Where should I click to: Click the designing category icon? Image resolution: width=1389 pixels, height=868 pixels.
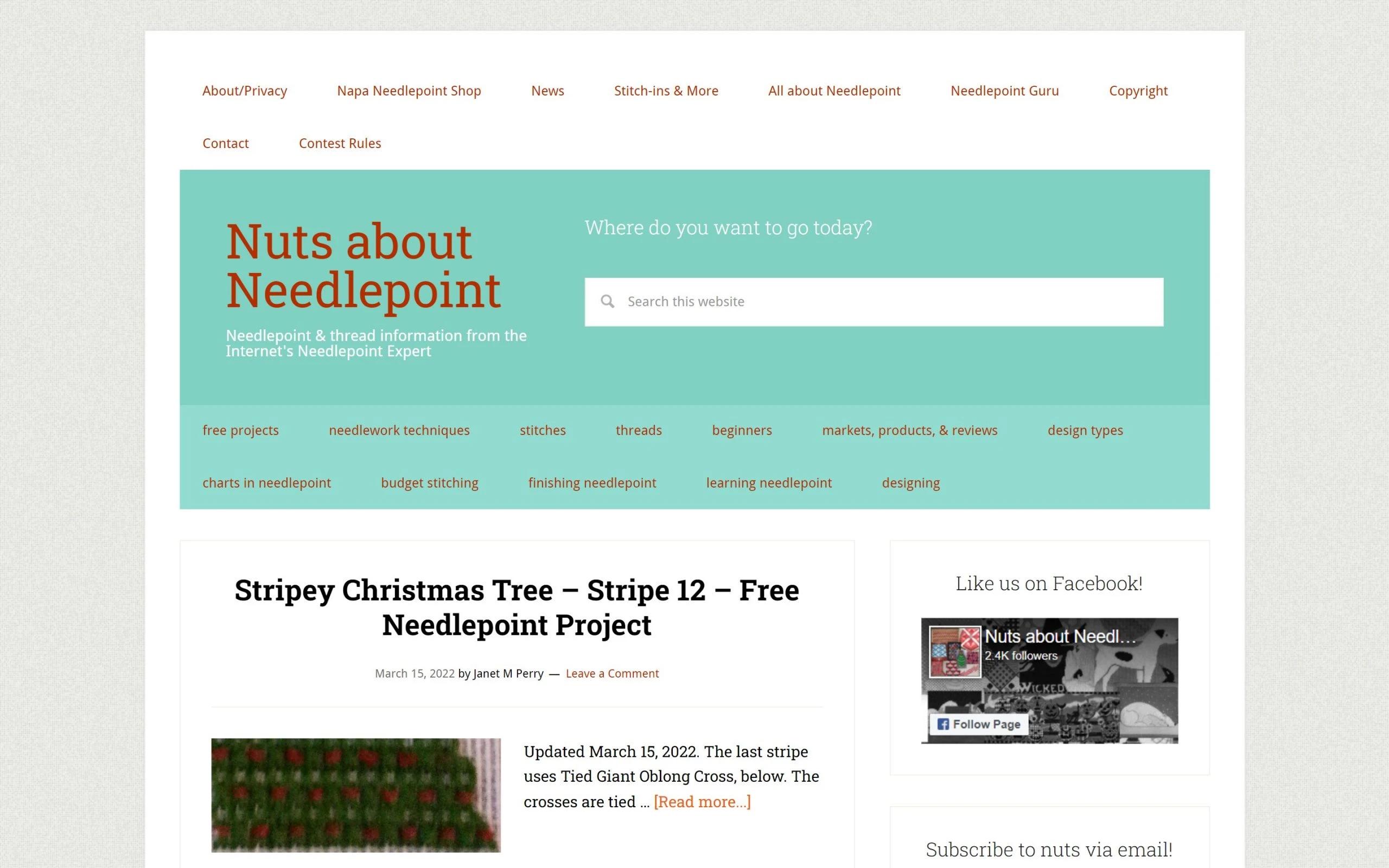(910, 482)
